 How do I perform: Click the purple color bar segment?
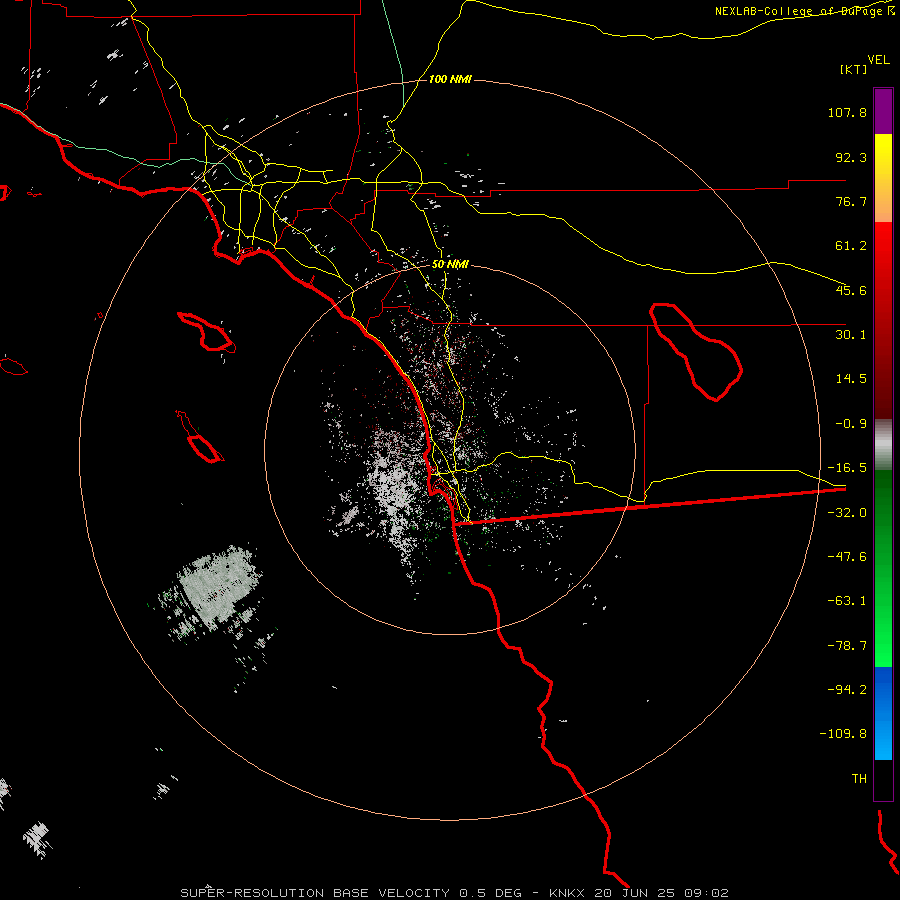pyautogui.click(x=883, y=111)
